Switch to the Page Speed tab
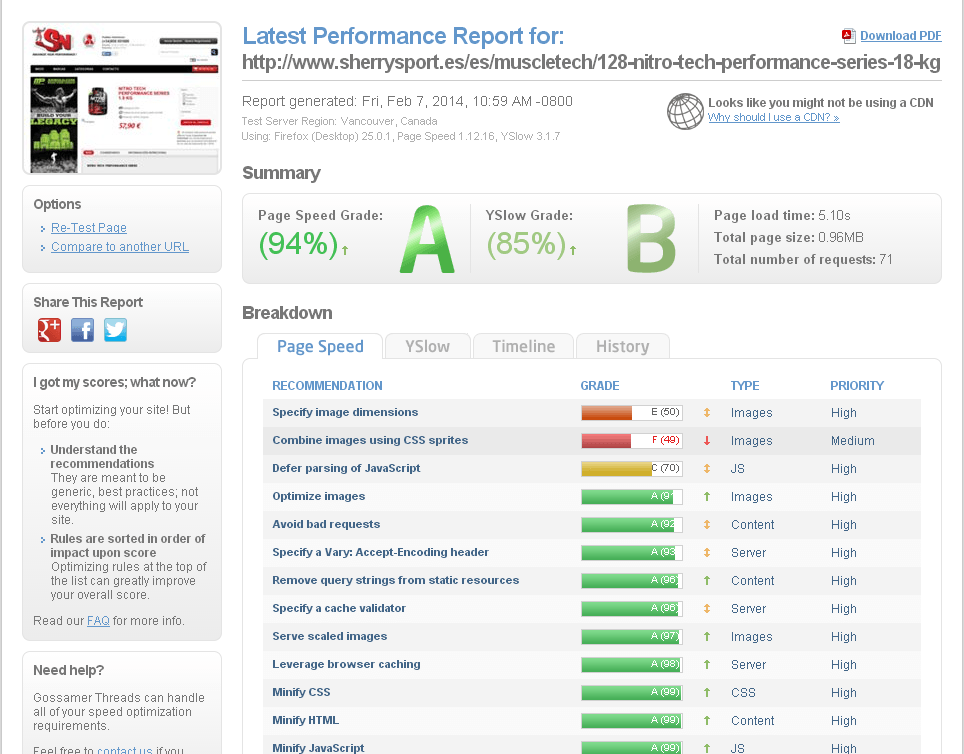The image size is (964, 754). pyautogui.click(x=320, y=346)
